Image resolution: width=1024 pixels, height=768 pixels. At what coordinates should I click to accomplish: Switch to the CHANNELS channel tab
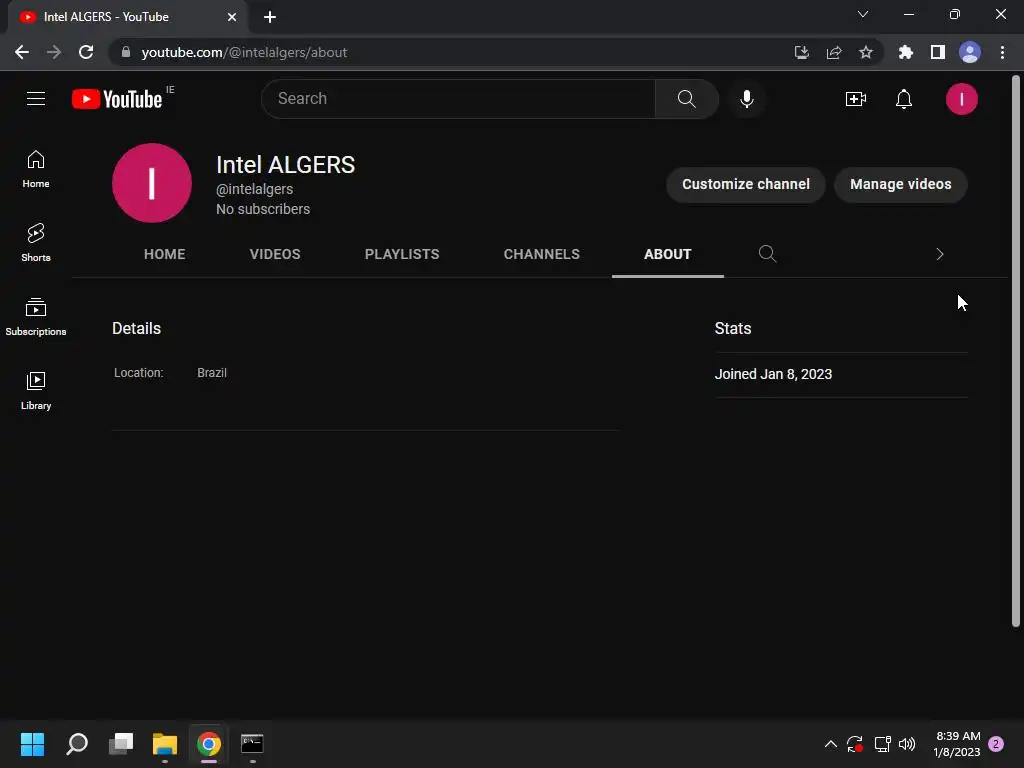click(541, 254)
